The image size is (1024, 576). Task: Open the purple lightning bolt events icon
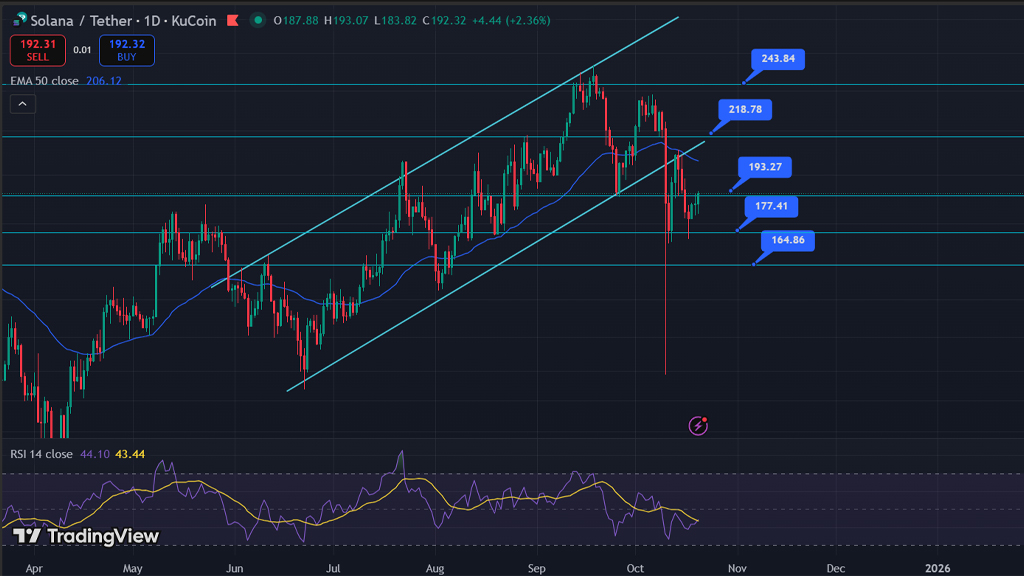pyautogui.click(x=698, y=426)
